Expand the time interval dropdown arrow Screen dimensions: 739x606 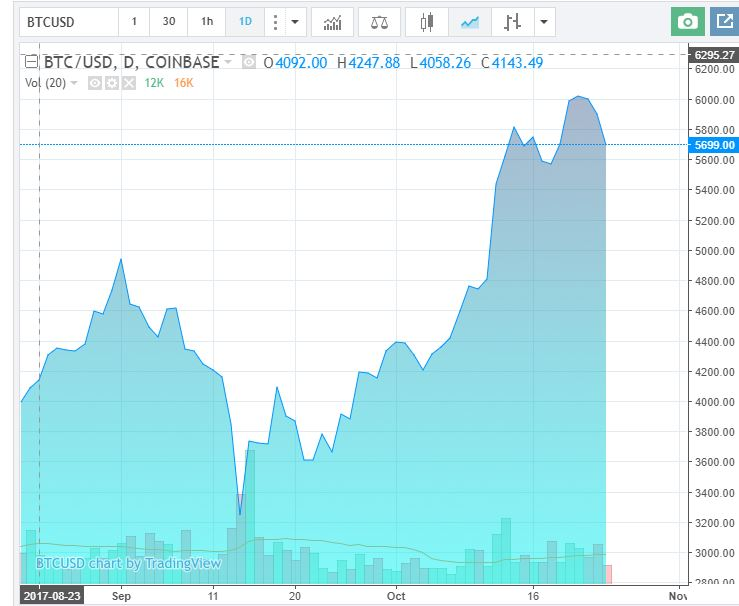coord(295,22)
